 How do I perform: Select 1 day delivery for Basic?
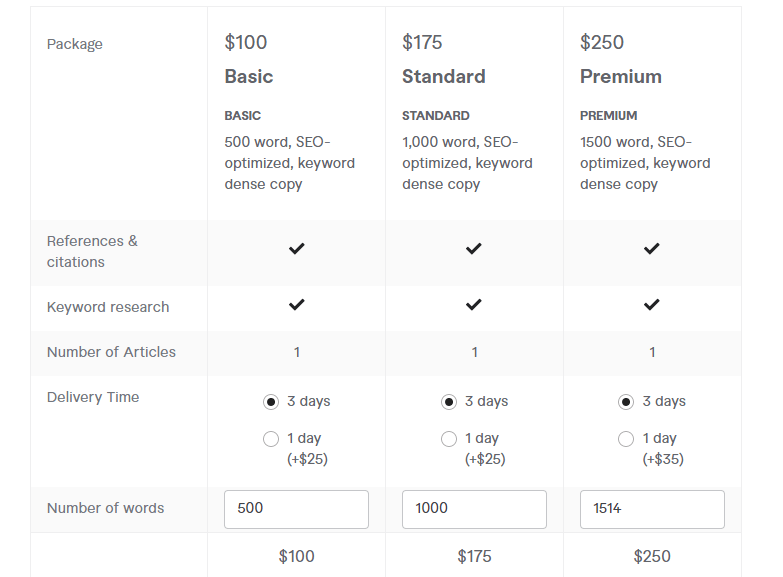click(x=271, y=439)
